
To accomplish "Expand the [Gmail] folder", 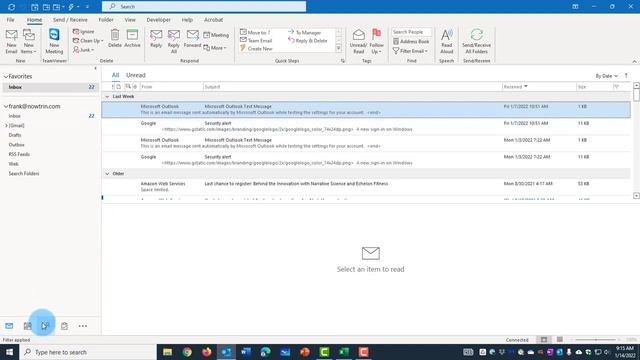I will [6, 126].
